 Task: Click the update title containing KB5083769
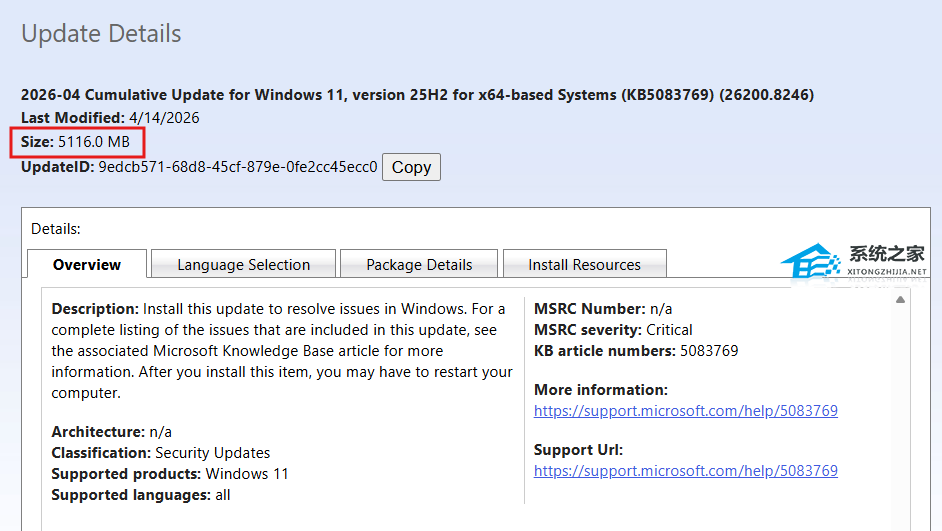point(418,95)
